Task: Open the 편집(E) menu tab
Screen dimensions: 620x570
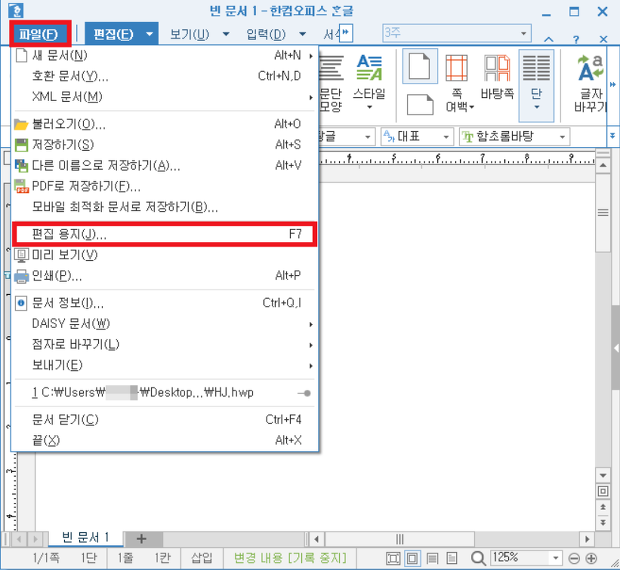Action: pos(113,34)
